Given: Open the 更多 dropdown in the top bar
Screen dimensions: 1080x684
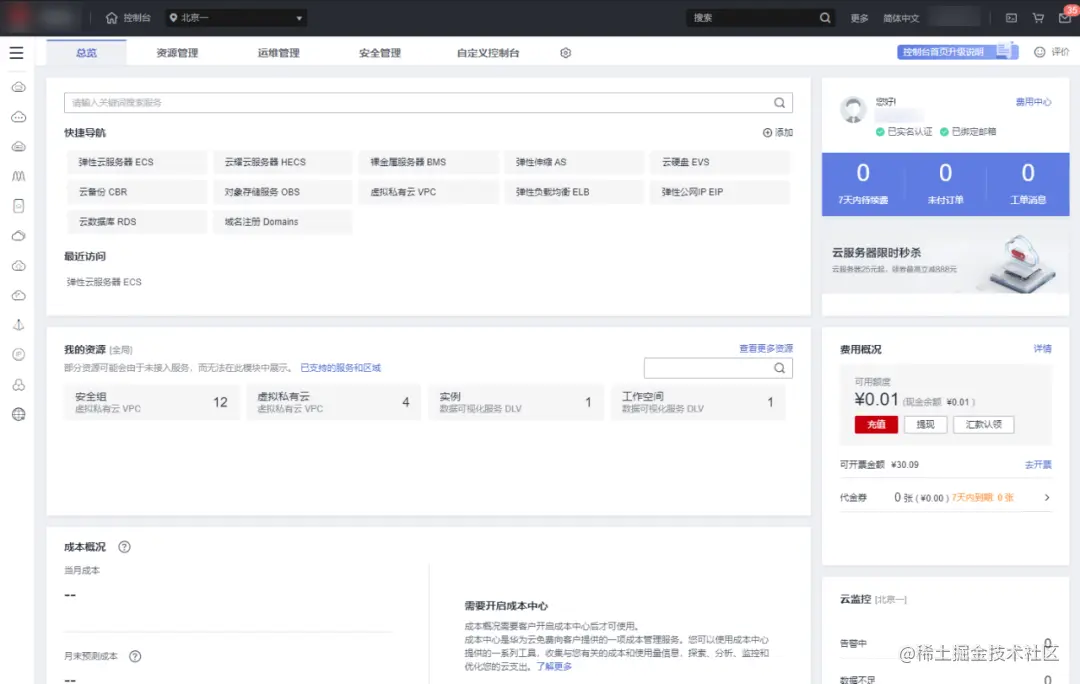Looking at the screenshot, I should coord(858,17).
